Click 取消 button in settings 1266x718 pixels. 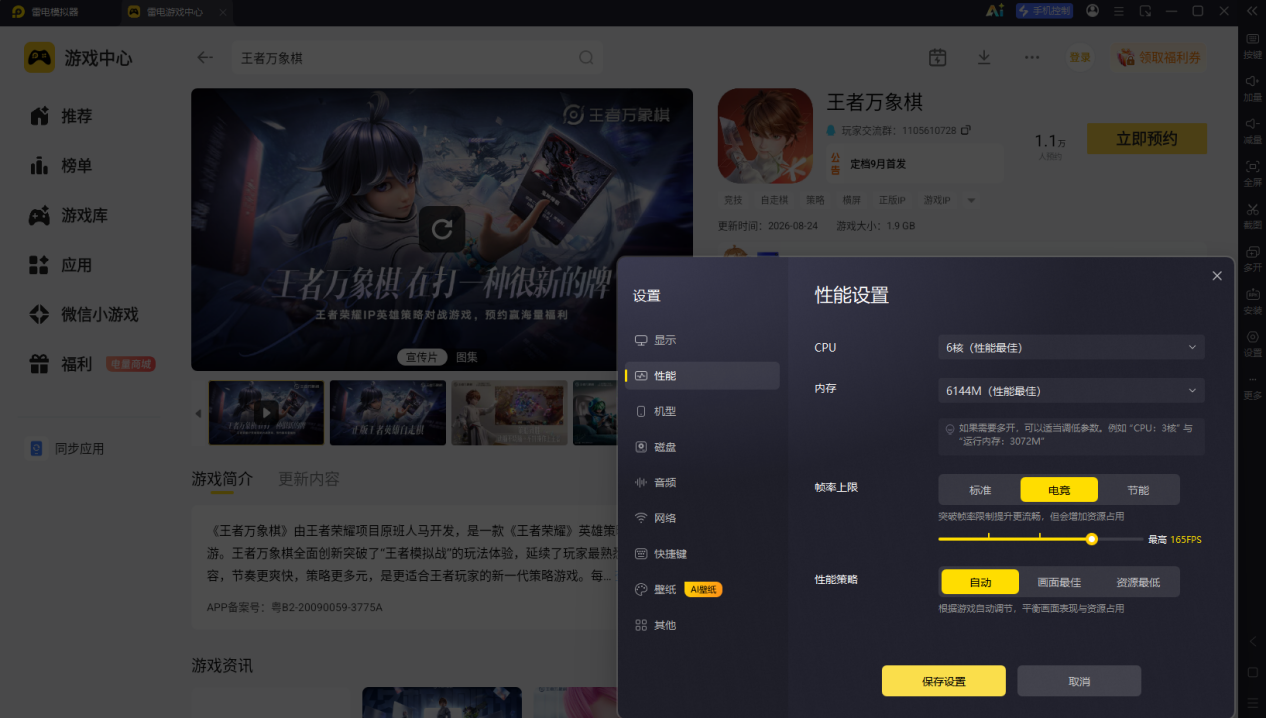(x=1079, y=681)
